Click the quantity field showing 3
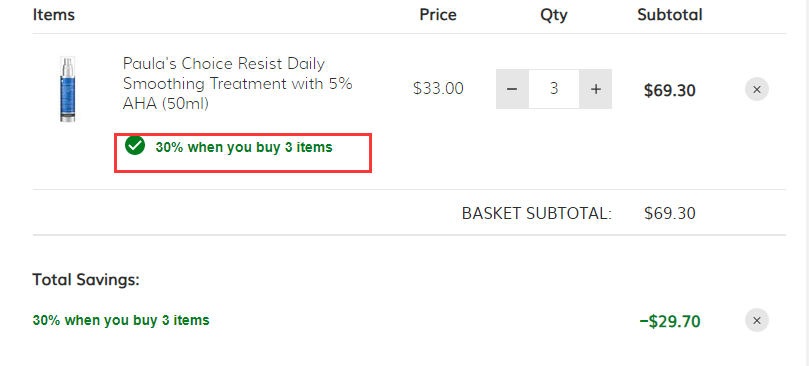 pos(554,89)
